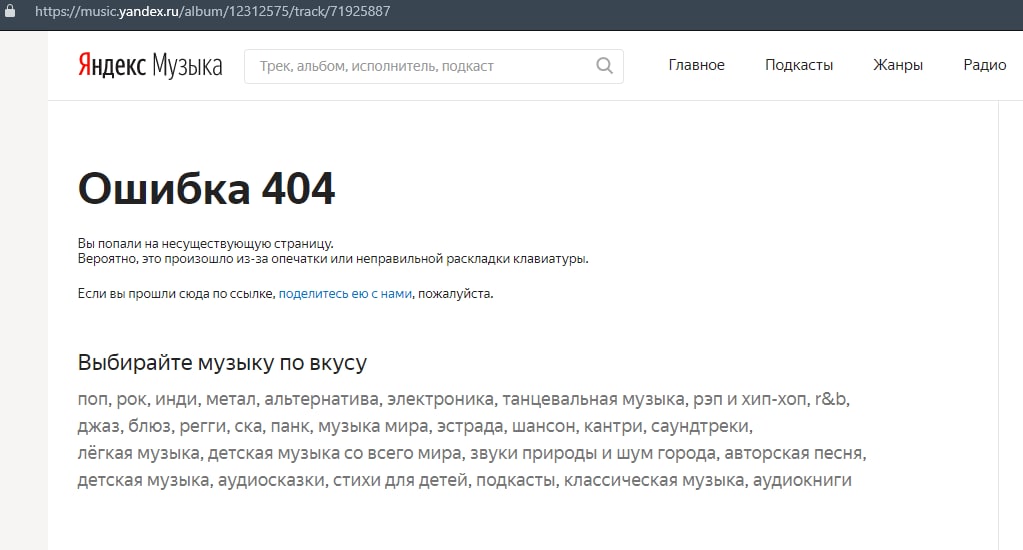The width and height of the screenshot is (1023, 550).
Task: Open the кантри genre link
Action: 613,427
